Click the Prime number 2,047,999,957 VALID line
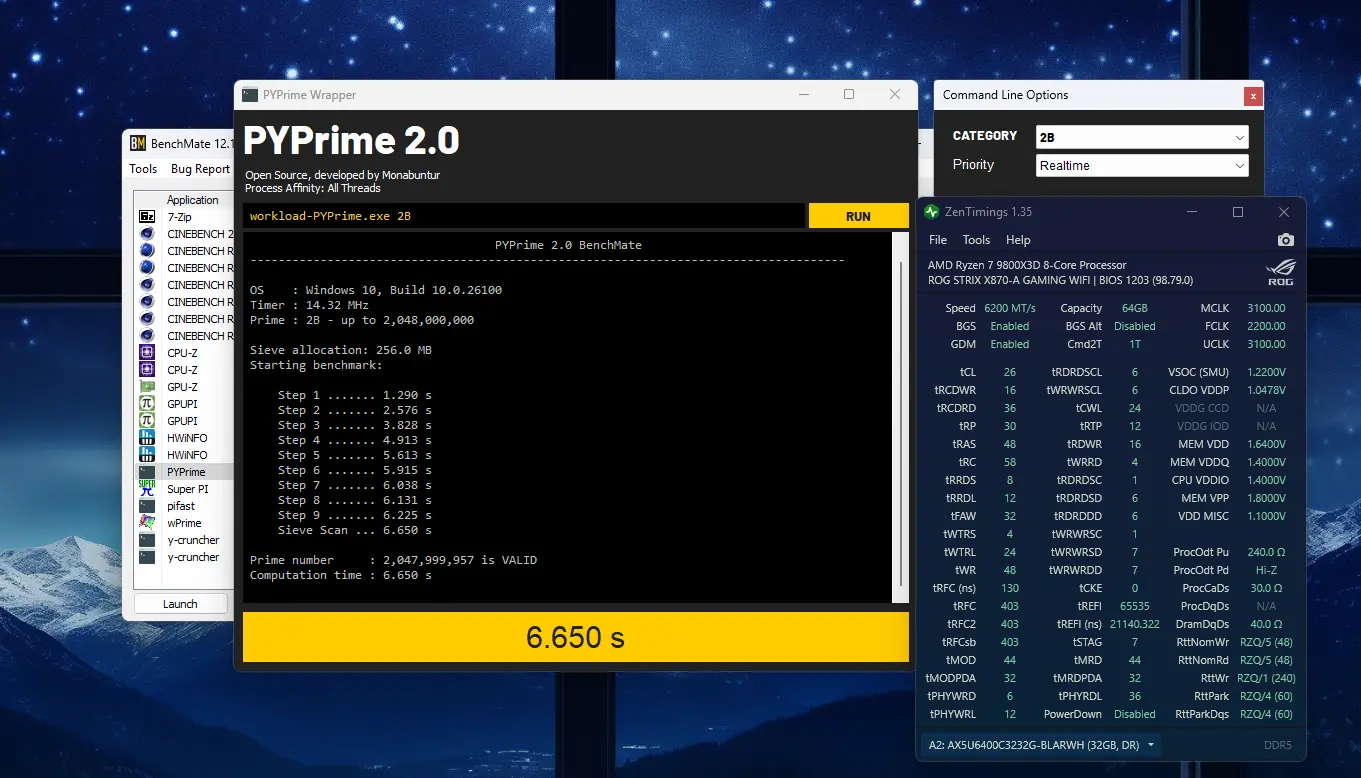1361x778 pixels. 393,560
